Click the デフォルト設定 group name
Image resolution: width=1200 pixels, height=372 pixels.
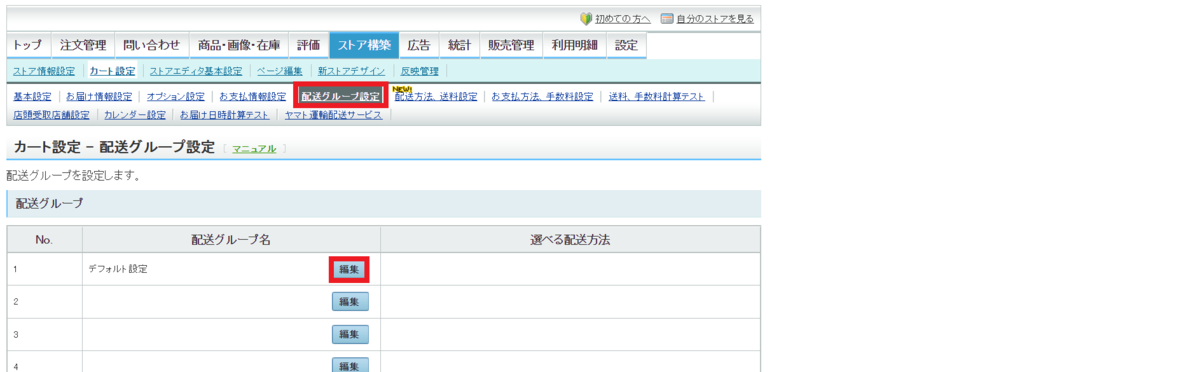(x=118, y=269)
